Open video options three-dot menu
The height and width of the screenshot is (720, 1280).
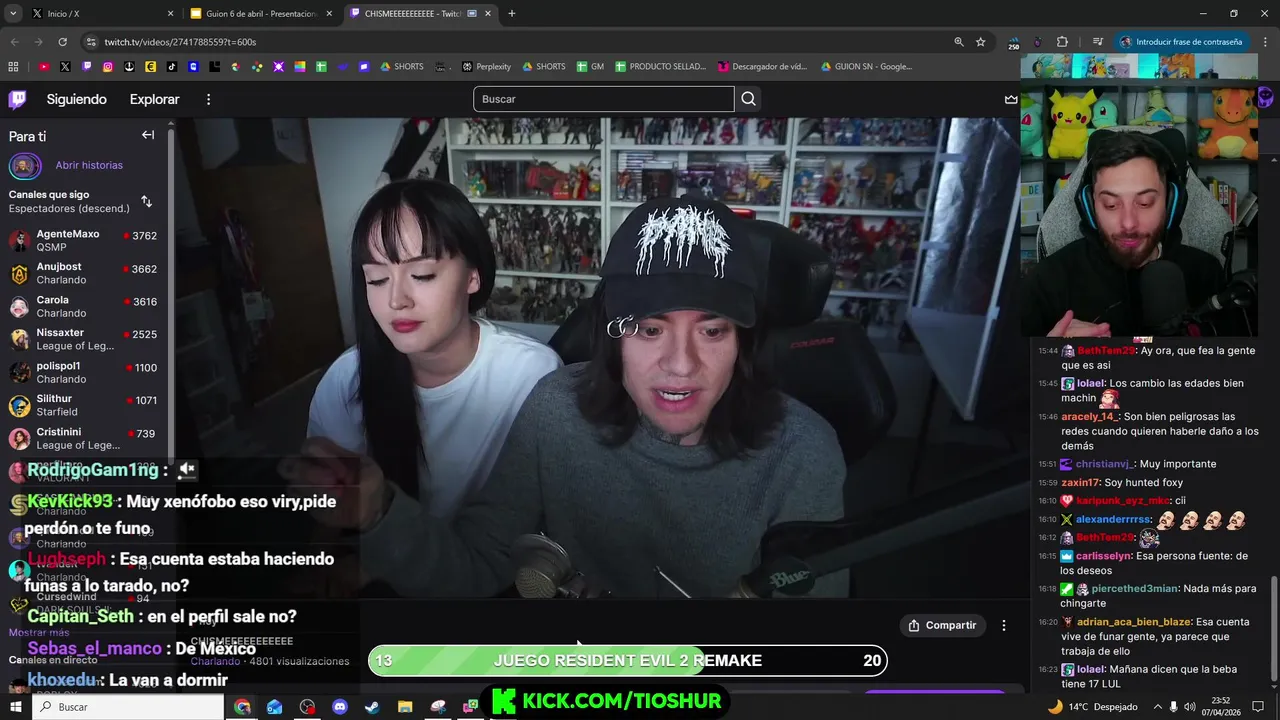coord(1004,625)
